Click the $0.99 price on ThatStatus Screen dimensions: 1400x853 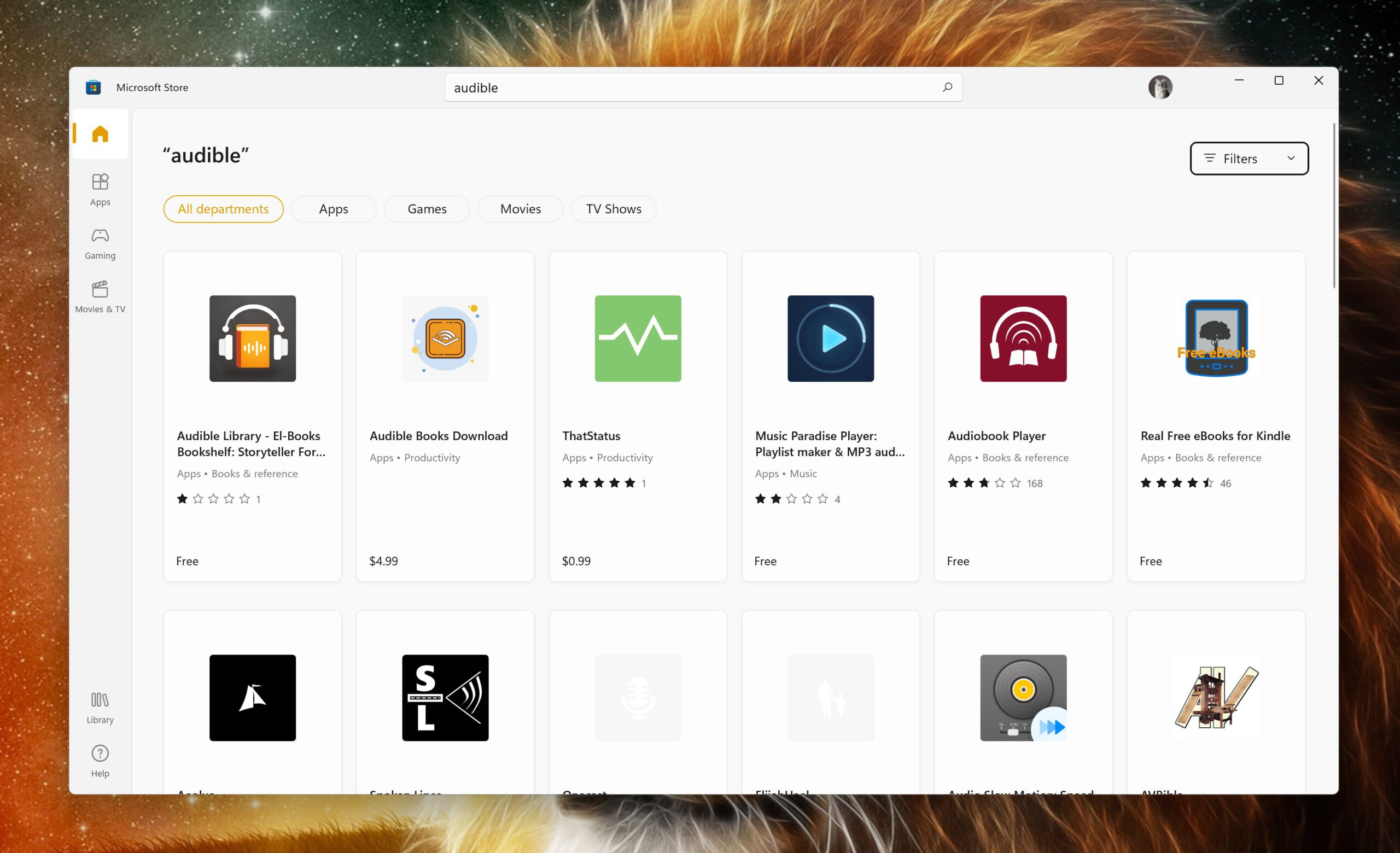[576, 561]
